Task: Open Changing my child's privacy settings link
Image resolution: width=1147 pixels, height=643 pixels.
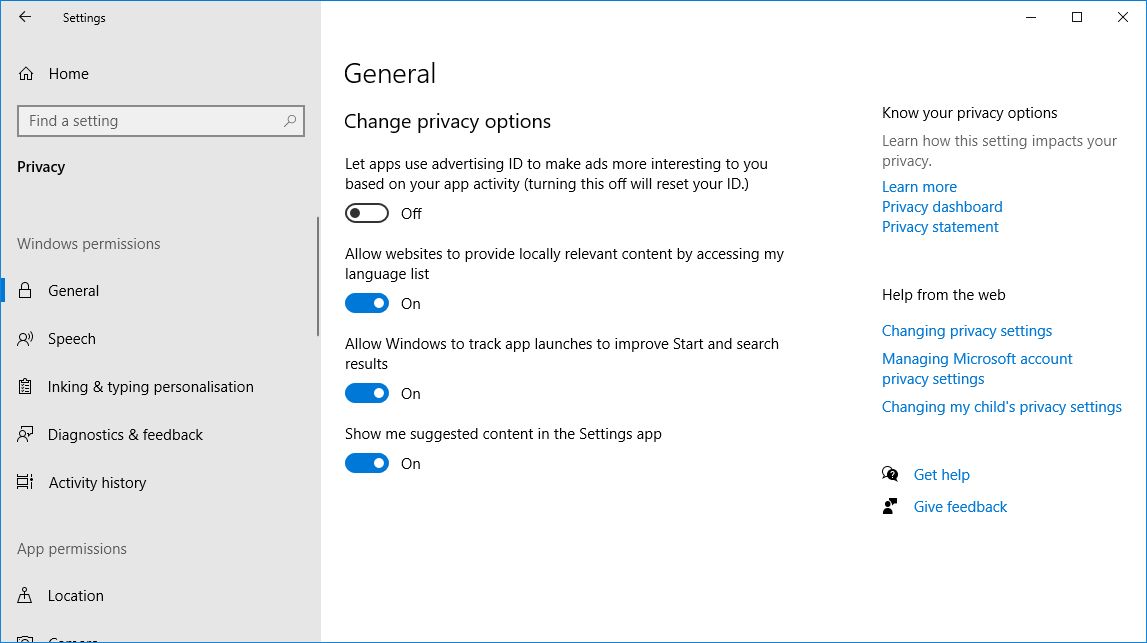Action: 1001,407
